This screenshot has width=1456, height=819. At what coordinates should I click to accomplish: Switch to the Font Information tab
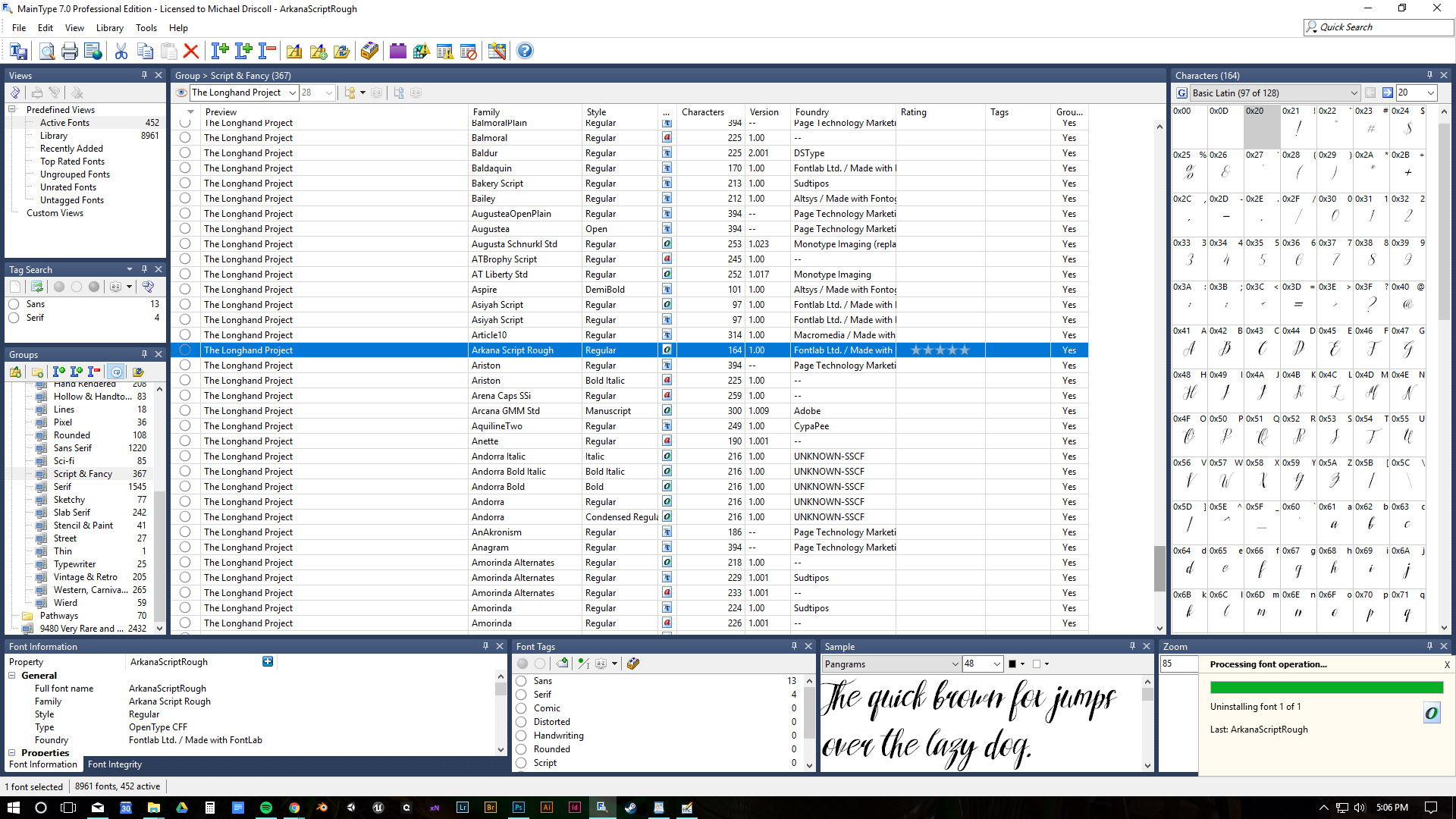pyautogui.click(x=43, y=764)
